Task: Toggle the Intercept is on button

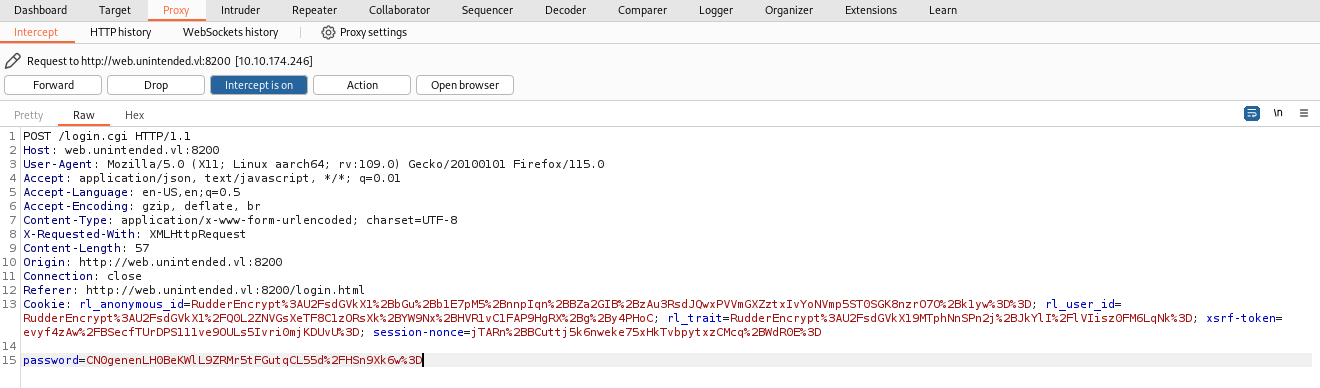Action: (x=258, y=85)
